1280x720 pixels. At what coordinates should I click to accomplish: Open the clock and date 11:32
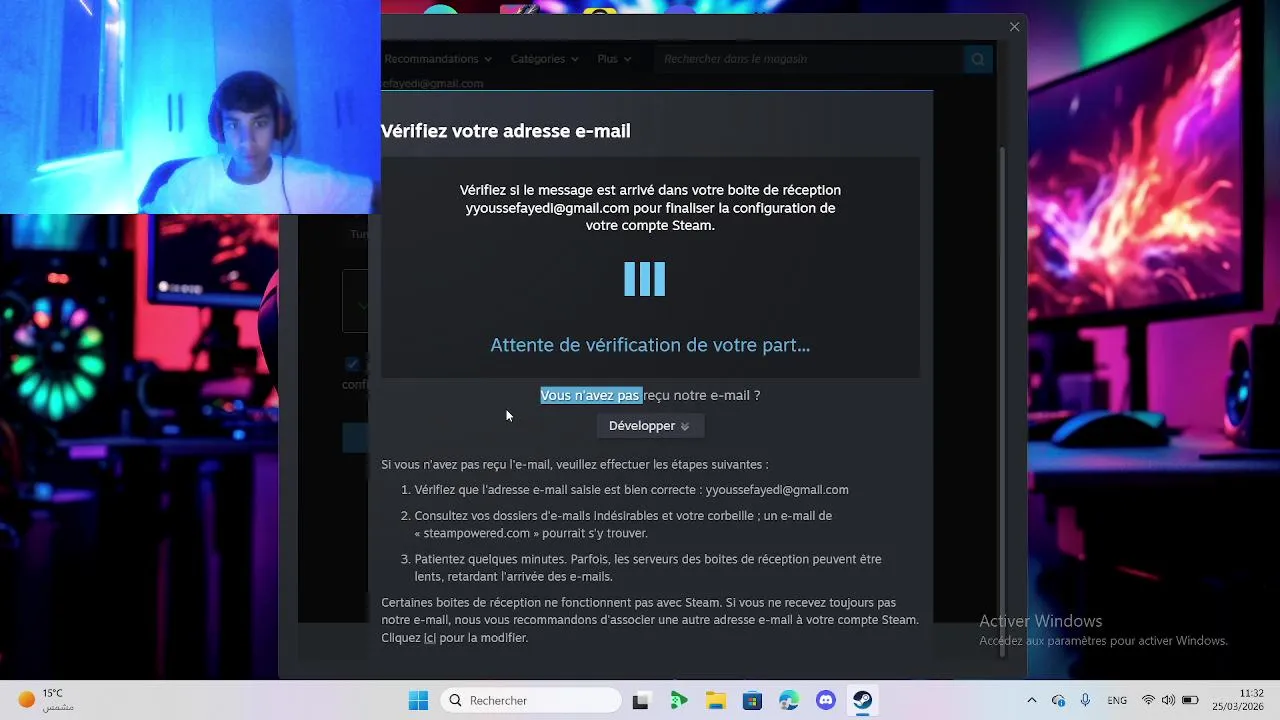point(1238,700)
